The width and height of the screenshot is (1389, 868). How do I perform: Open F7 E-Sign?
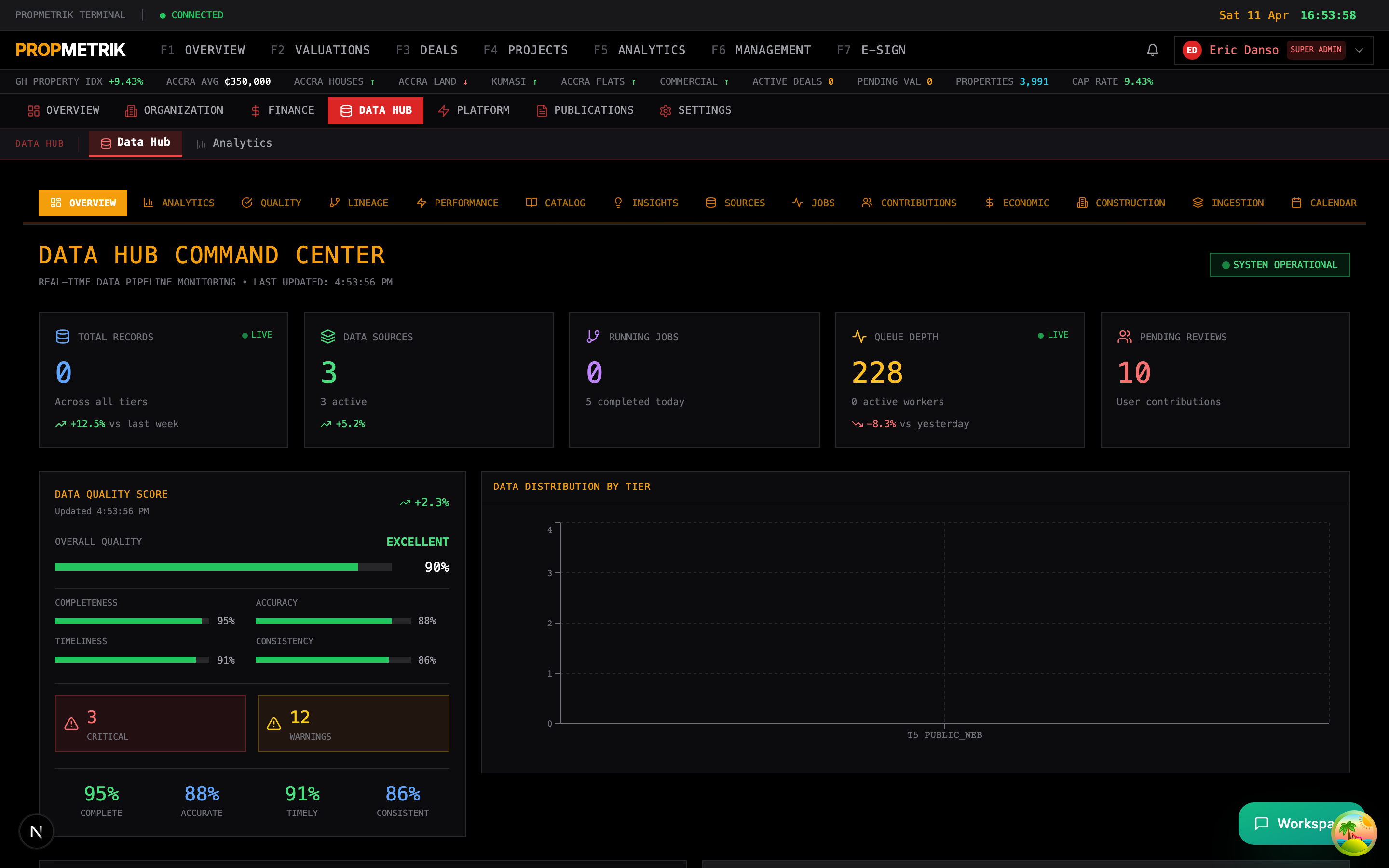pyautogui.click(x=871, y=50)
